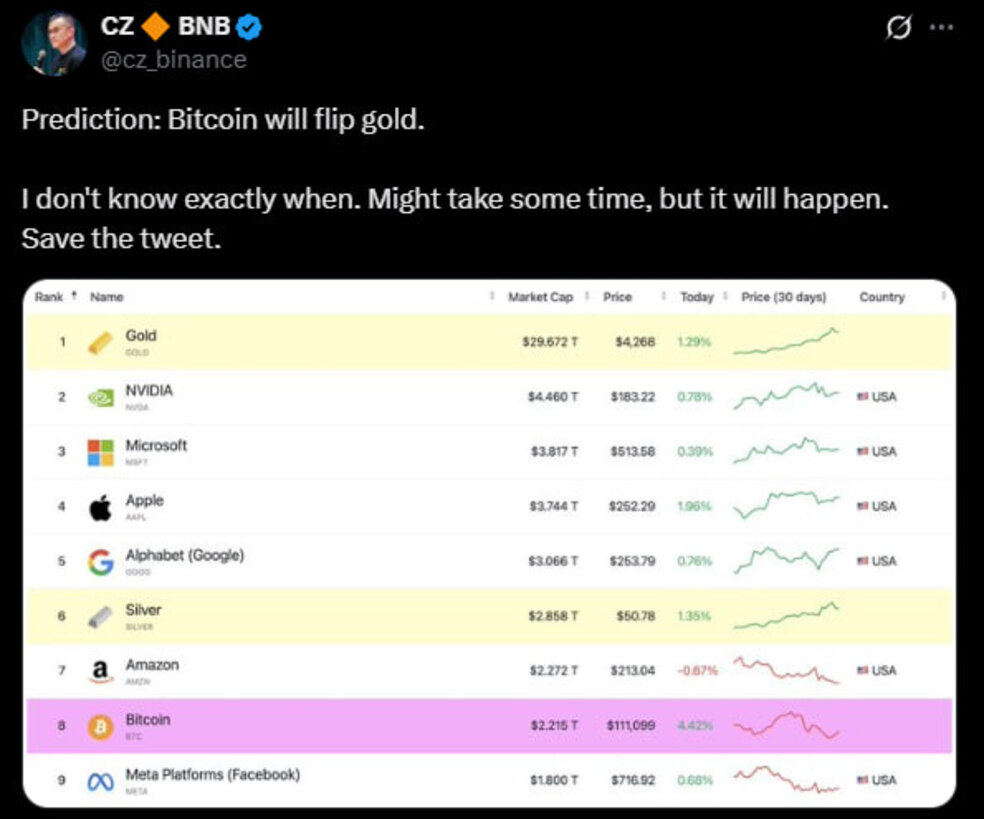Click the Gold 30-day price chart
Viewport: 984px width, 819px height.
(786, 341)
